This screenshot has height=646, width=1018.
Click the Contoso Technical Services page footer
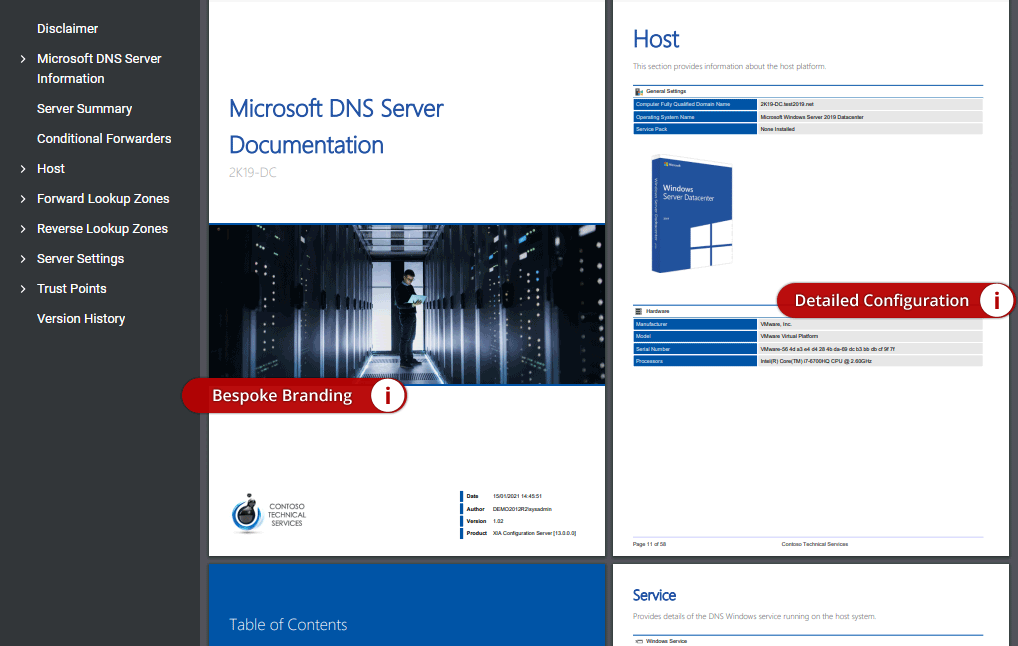[x=814, y=544]
